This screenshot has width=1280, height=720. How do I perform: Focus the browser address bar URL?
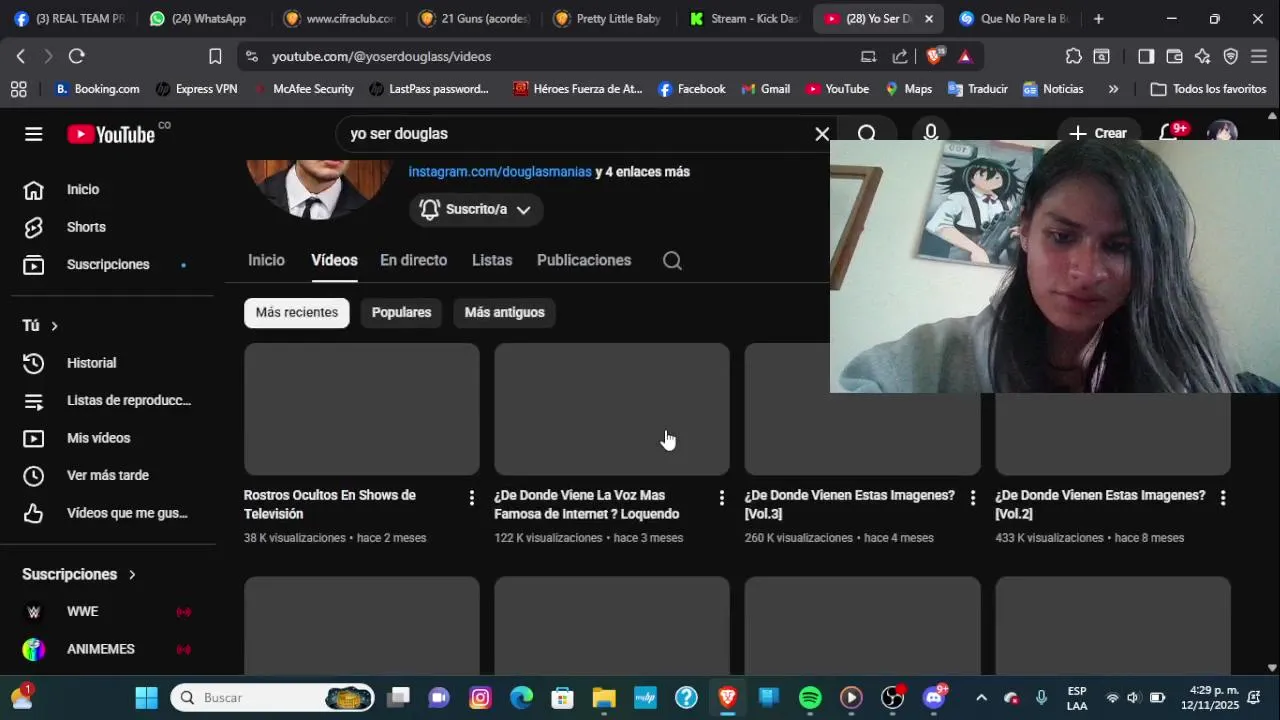click(381, 57)
